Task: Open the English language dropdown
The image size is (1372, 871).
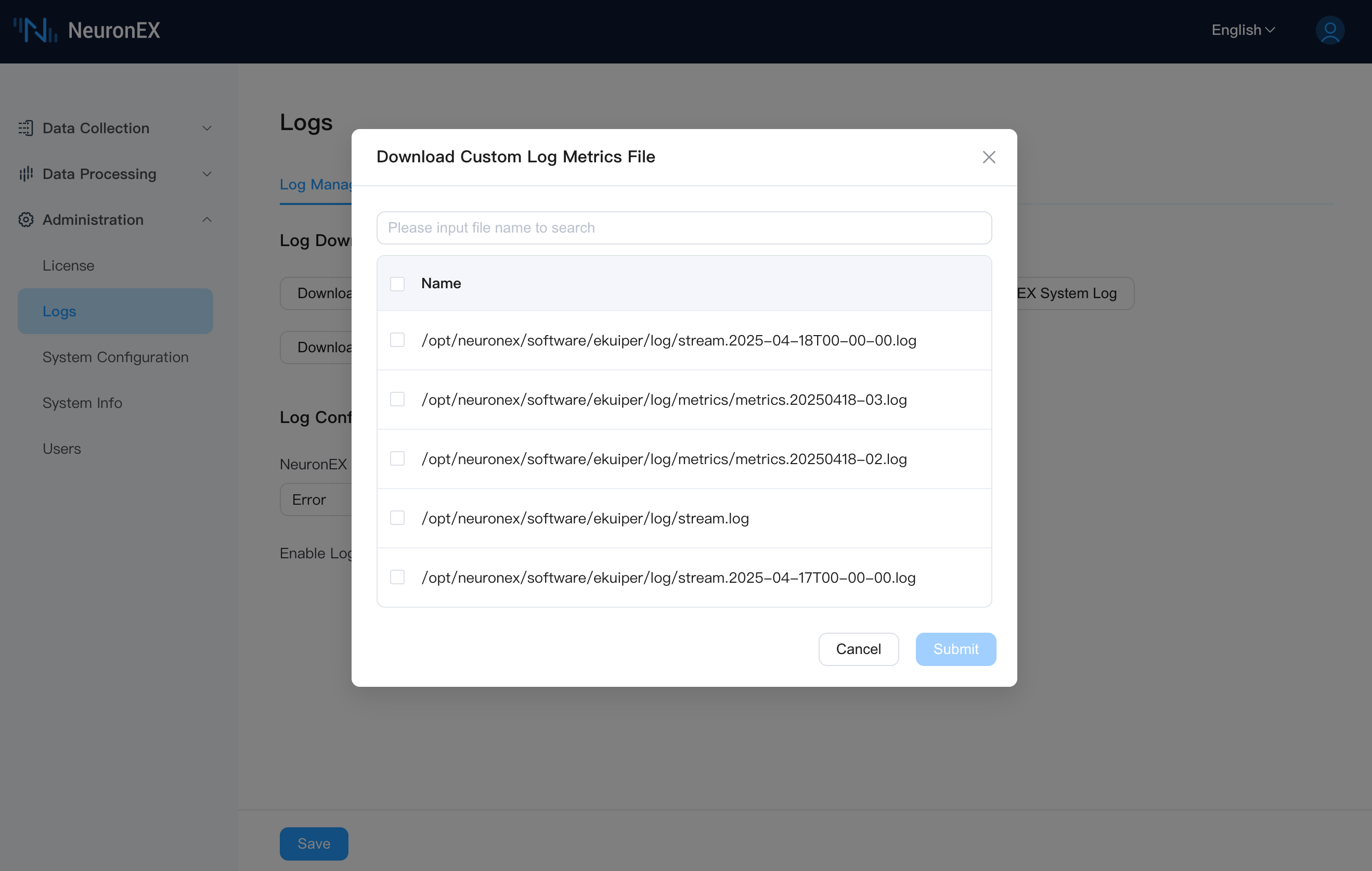Action: pyautogui.click(x=1242, y=30)
